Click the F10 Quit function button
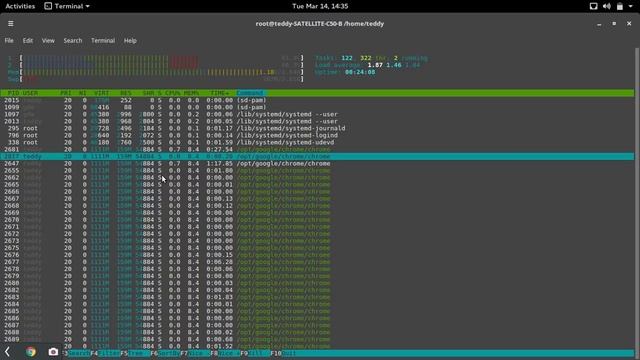The height and width of the screenshot is (360, 640). pos(283,353)
